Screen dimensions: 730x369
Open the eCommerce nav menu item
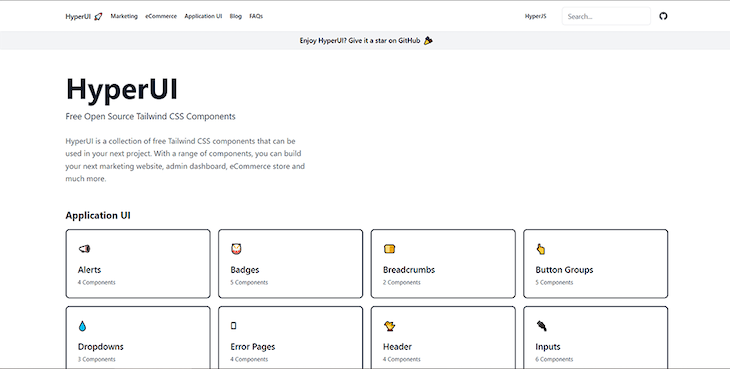[161, 16]
